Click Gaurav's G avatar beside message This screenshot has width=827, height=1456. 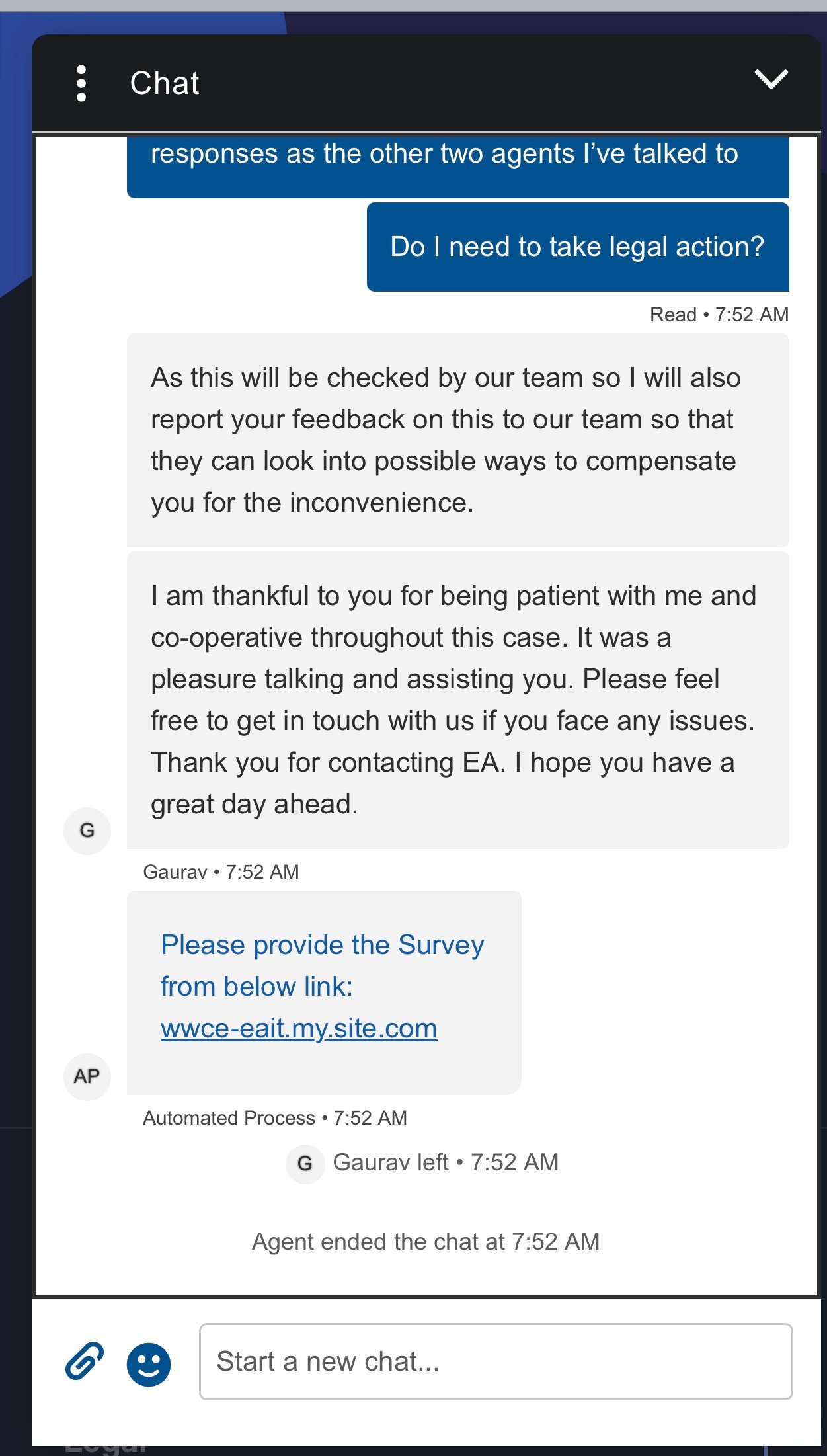click(87, 830)
